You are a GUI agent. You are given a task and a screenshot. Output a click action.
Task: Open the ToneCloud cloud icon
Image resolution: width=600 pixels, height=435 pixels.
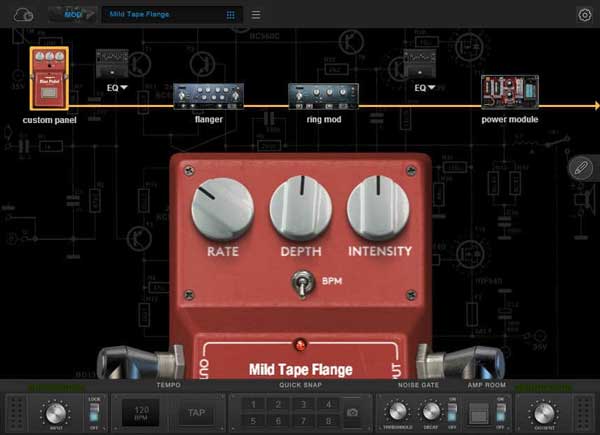(24, 15)
